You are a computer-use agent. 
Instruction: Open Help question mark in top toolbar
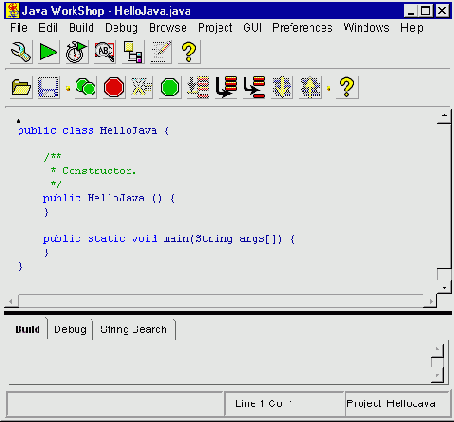pyautogui.click(x=189, y=52)
